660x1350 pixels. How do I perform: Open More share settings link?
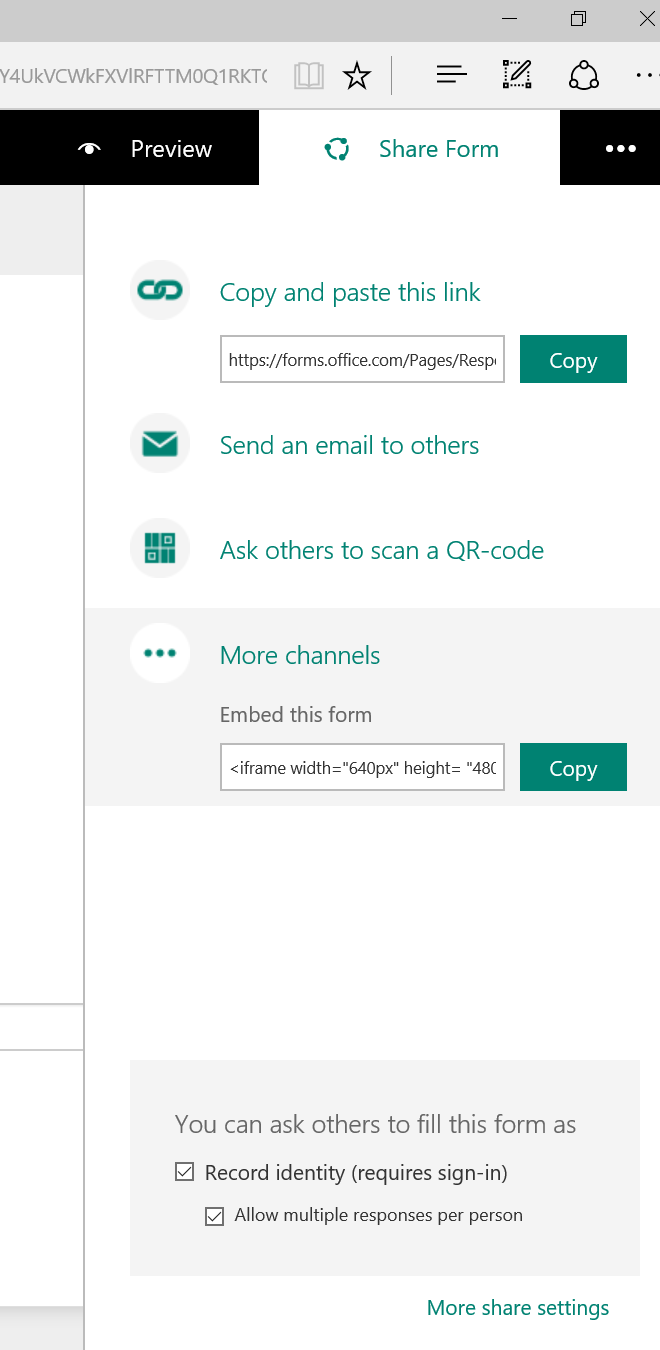coord(517,1307)
